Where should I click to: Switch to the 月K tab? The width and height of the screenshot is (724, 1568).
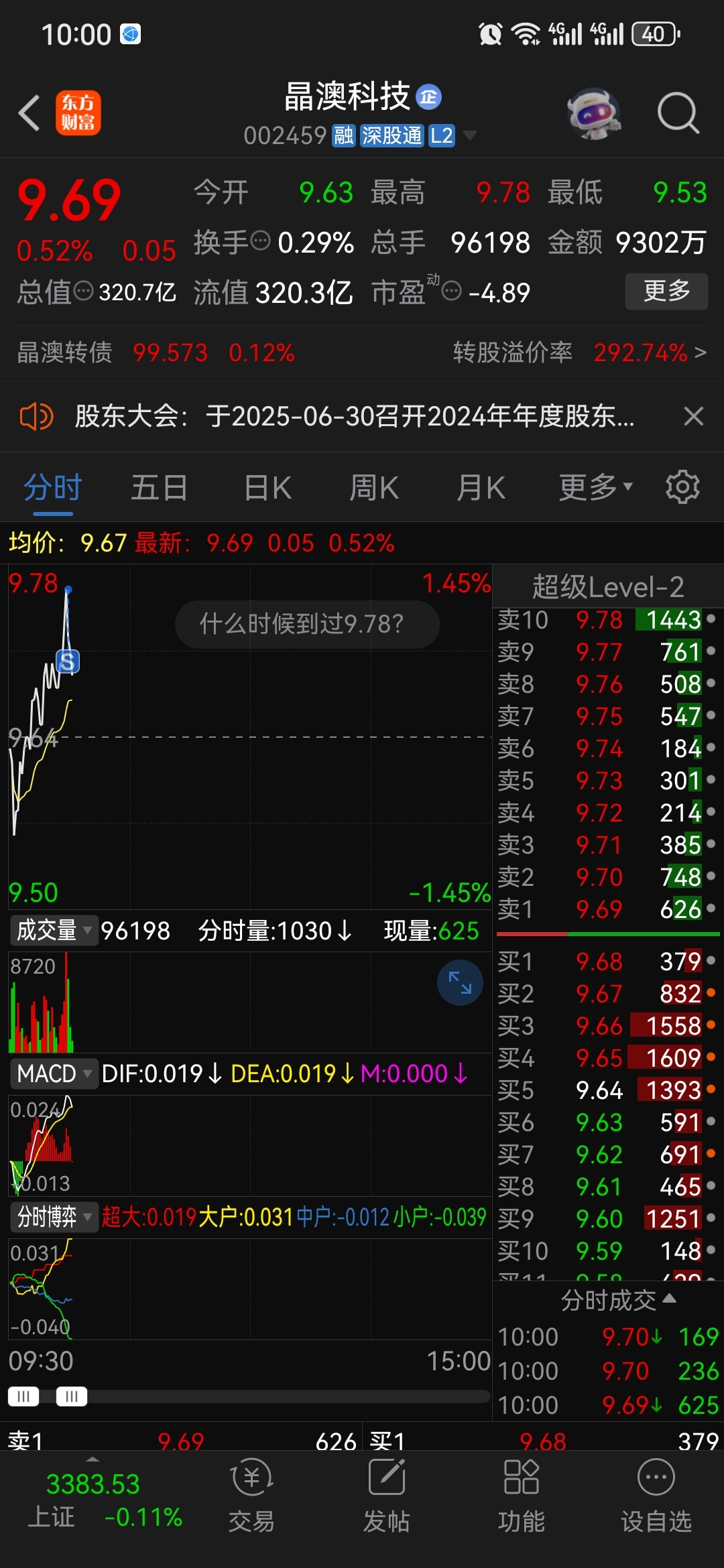pos(481,488)
